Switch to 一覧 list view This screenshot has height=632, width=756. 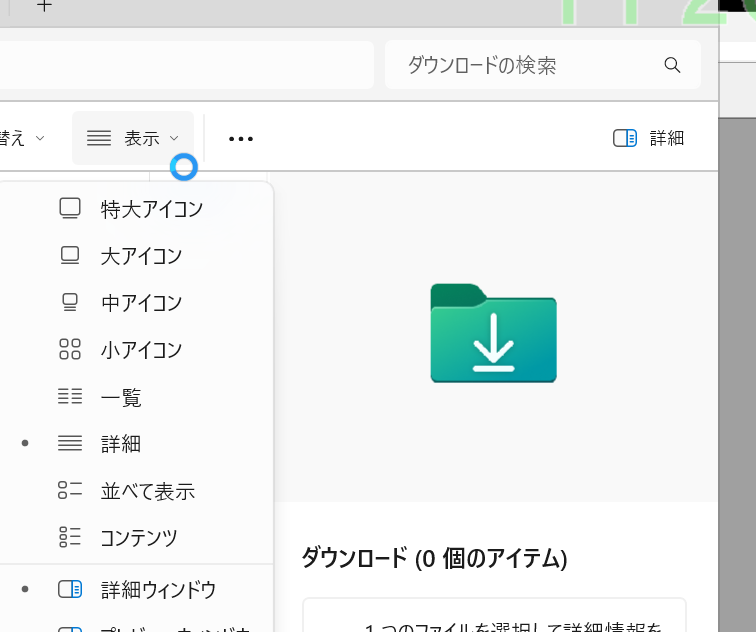(120, 398)
